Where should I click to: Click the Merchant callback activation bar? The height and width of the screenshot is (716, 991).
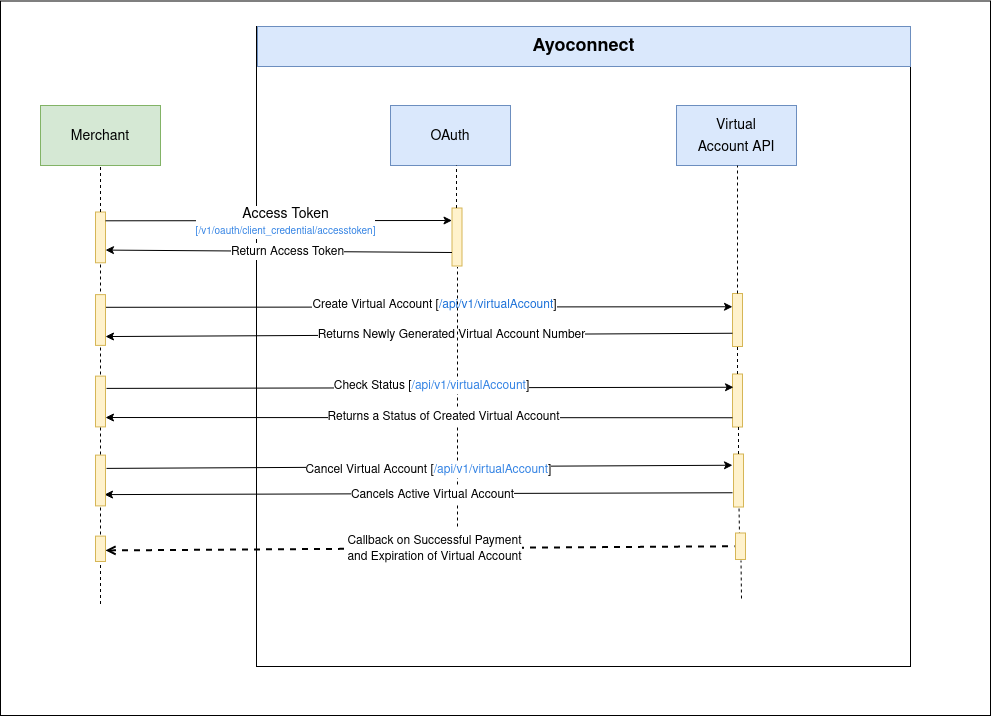pos(100,549)
